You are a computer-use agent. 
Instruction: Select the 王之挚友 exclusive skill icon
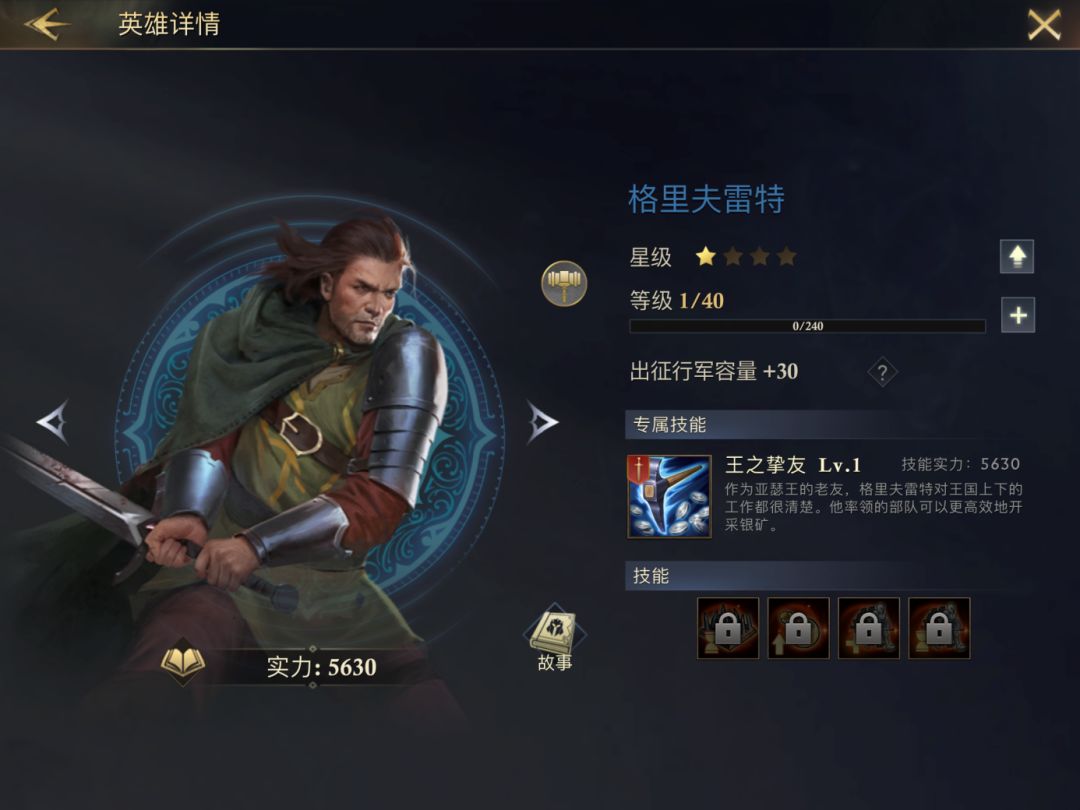coord(669,497)
